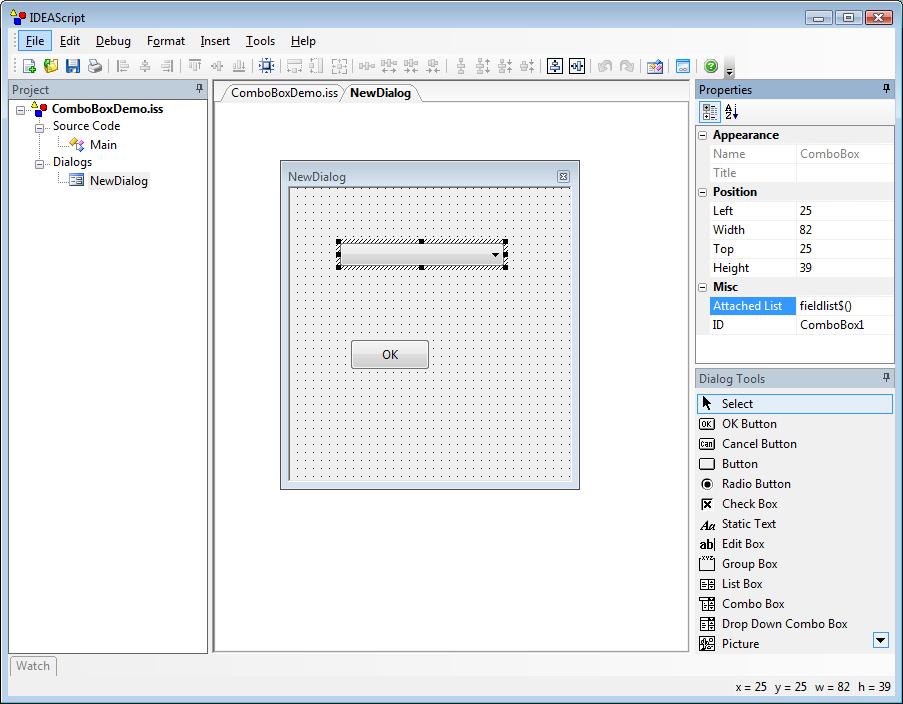Open the Format menu
The width and height of the screenshot is (903, 704).
[165, 41]
